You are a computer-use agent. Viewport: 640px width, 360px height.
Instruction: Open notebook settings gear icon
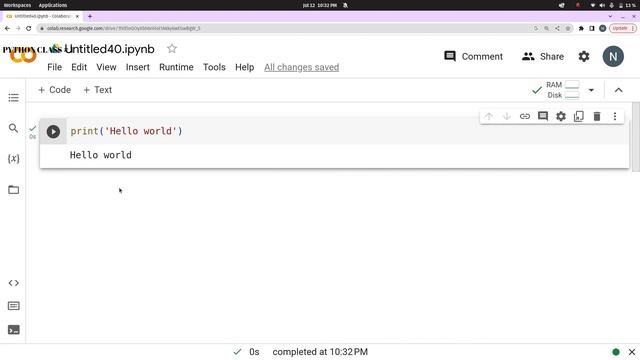[x=584, y=56]
